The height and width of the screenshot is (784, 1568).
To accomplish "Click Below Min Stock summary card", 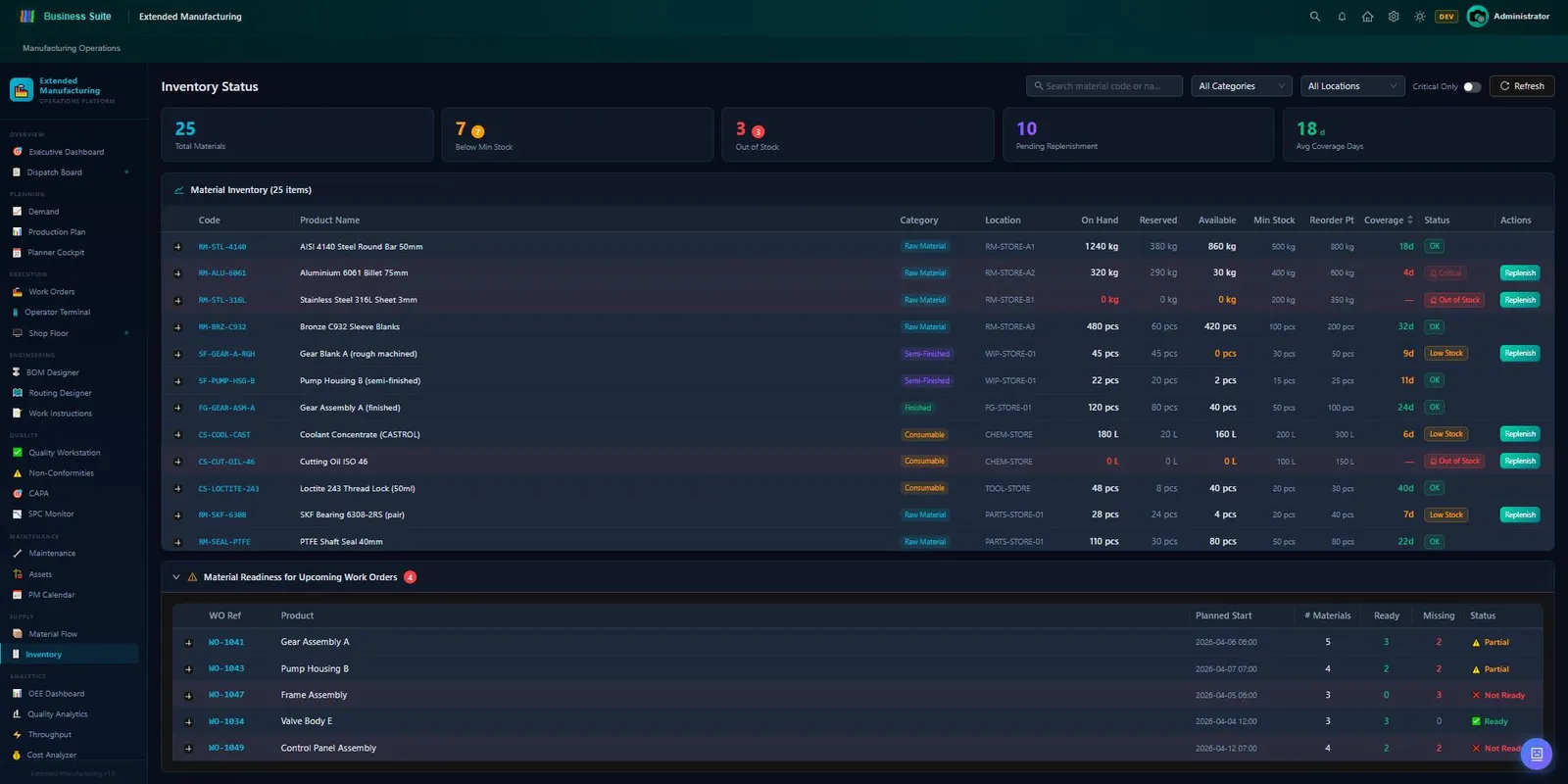I will pyautogui.click(x=577, y=135).
